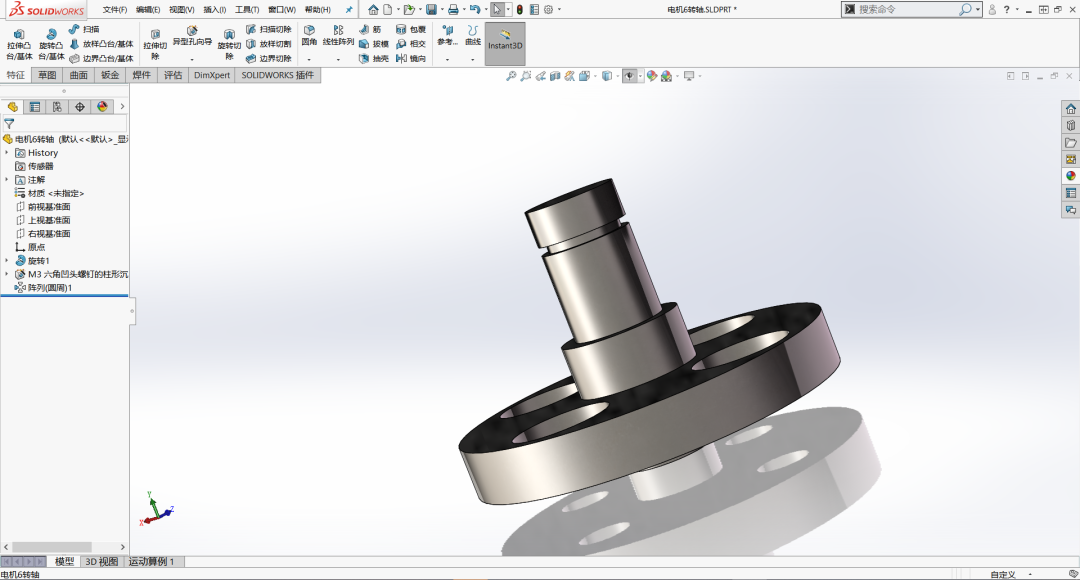Expand 旋转1 in the feature tree
Viewport: 1080px width, 580px height.
[7, 260]
